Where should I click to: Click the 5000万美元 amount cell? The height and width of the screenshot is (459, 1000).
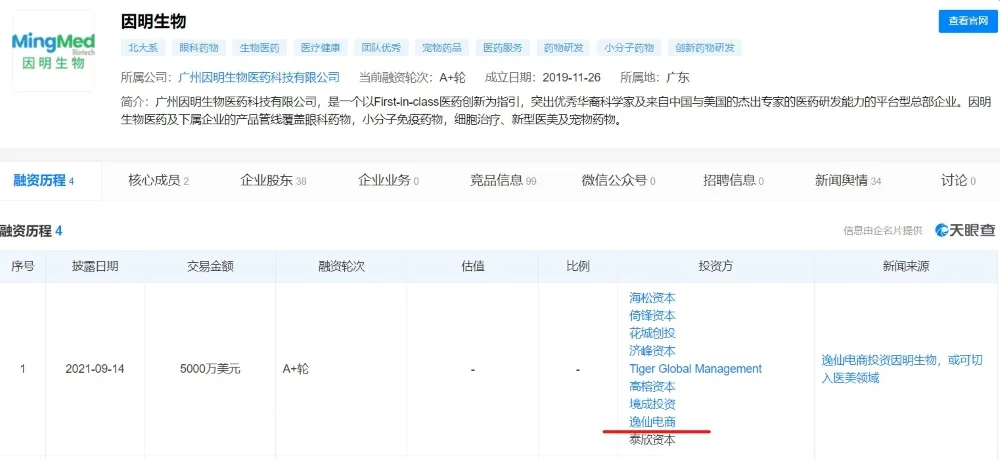[x=210, y=369]
